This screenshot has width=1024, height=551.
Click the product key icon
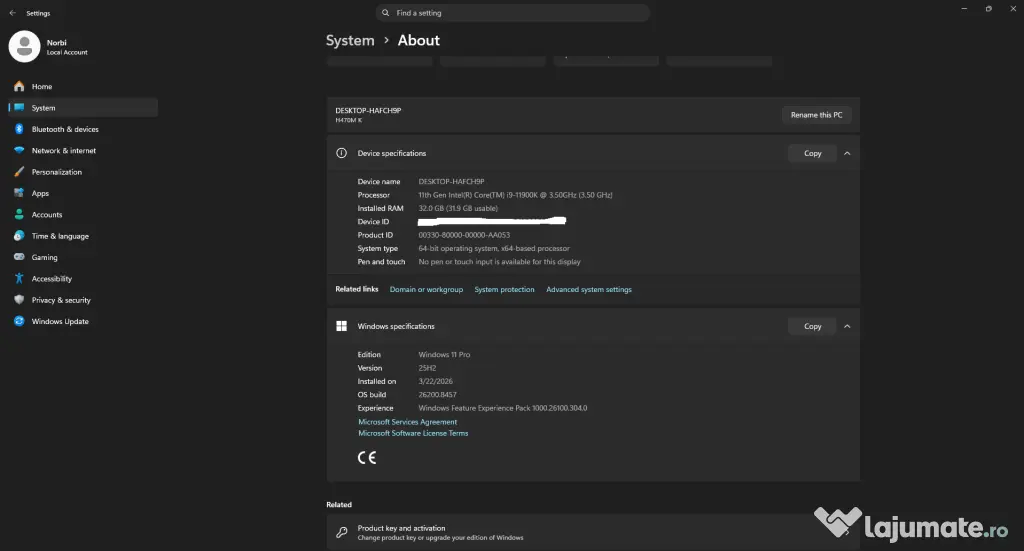point(342,533)
